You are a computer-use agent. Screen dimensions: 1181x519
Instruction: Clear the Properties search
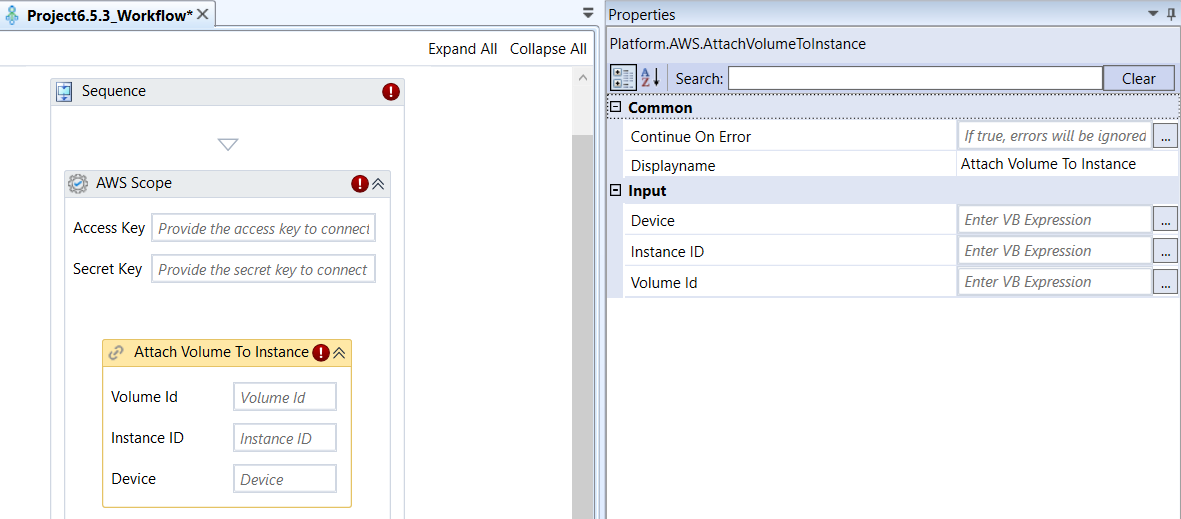(x=1139, y=78)
